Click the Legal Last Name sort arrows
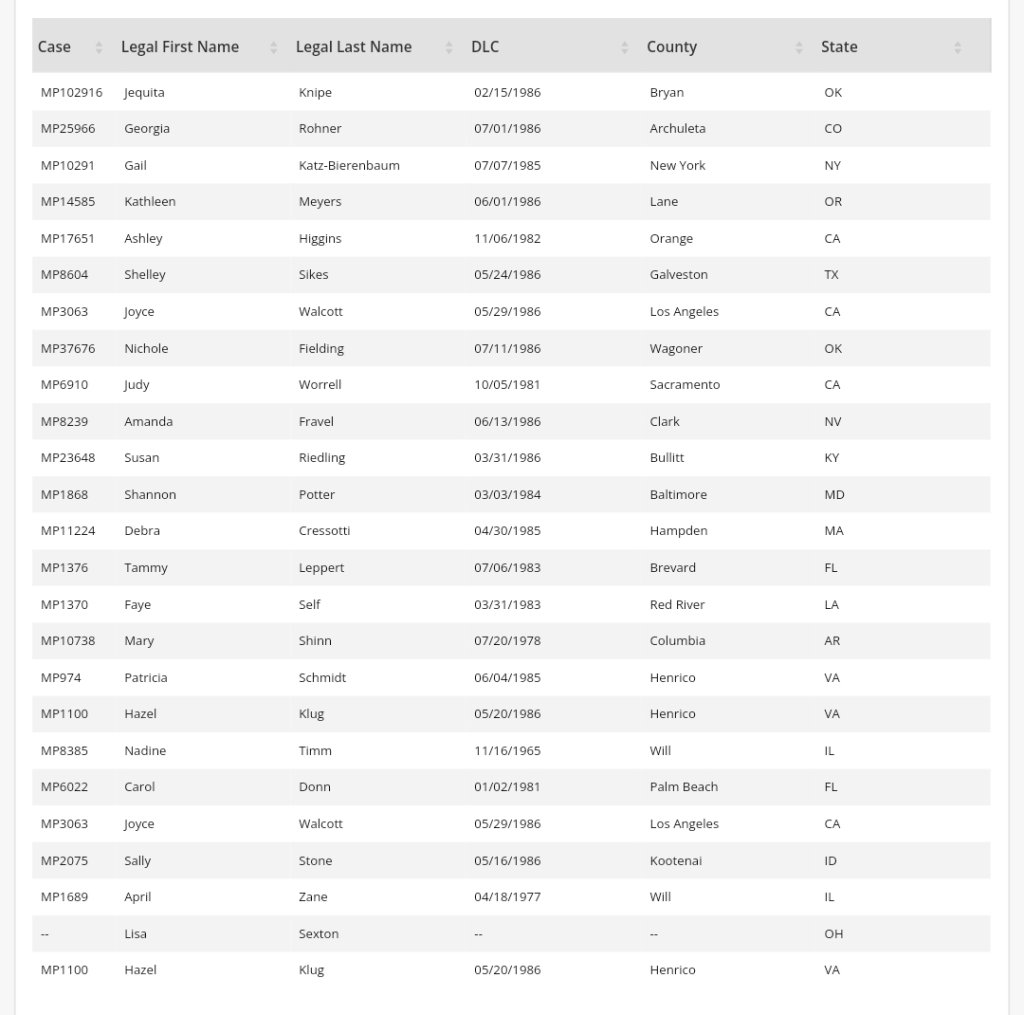This screenshot has width=1024, height=1015. tap(448, 47)
